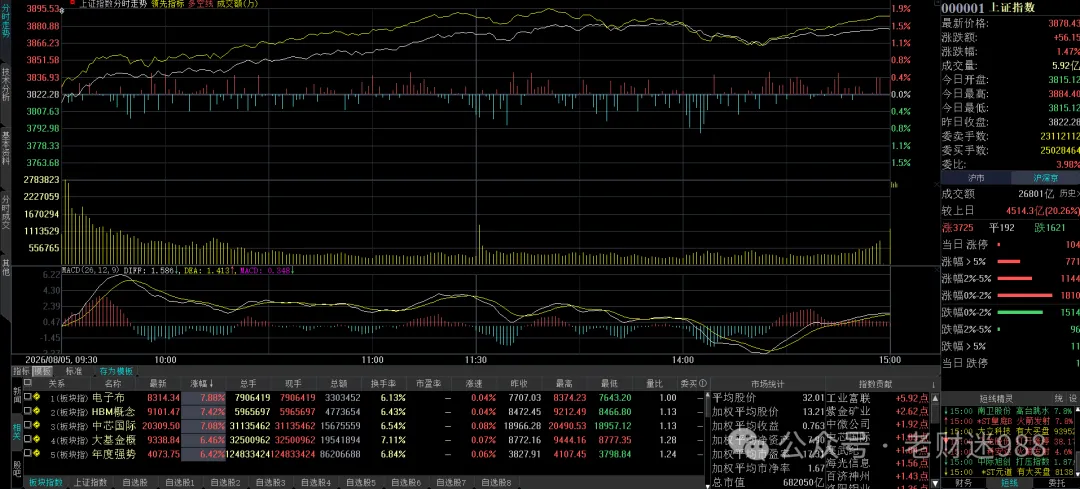Open the 统 statistics icon in 短线精灵
The image size is (1080, 489).
[1059, 398]
